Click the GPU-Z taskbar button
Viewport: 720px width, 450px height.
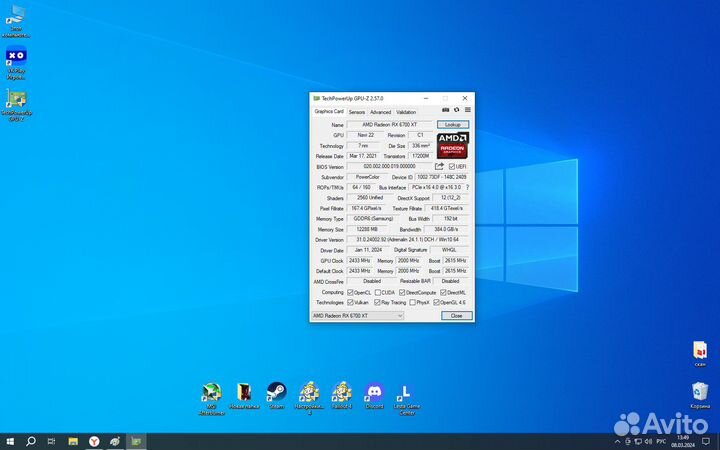click(136, 442)
